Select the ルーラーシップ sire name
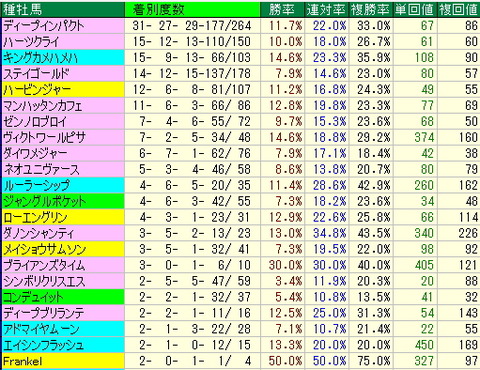The image size is (480, 370). (x=36, y=186)
